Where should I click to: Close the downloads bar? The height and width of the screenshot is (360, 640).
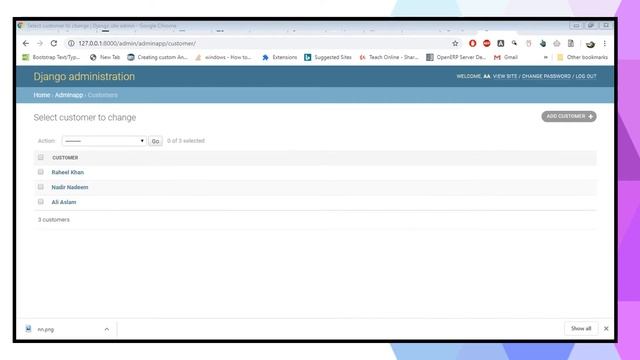tap(606, 329)
